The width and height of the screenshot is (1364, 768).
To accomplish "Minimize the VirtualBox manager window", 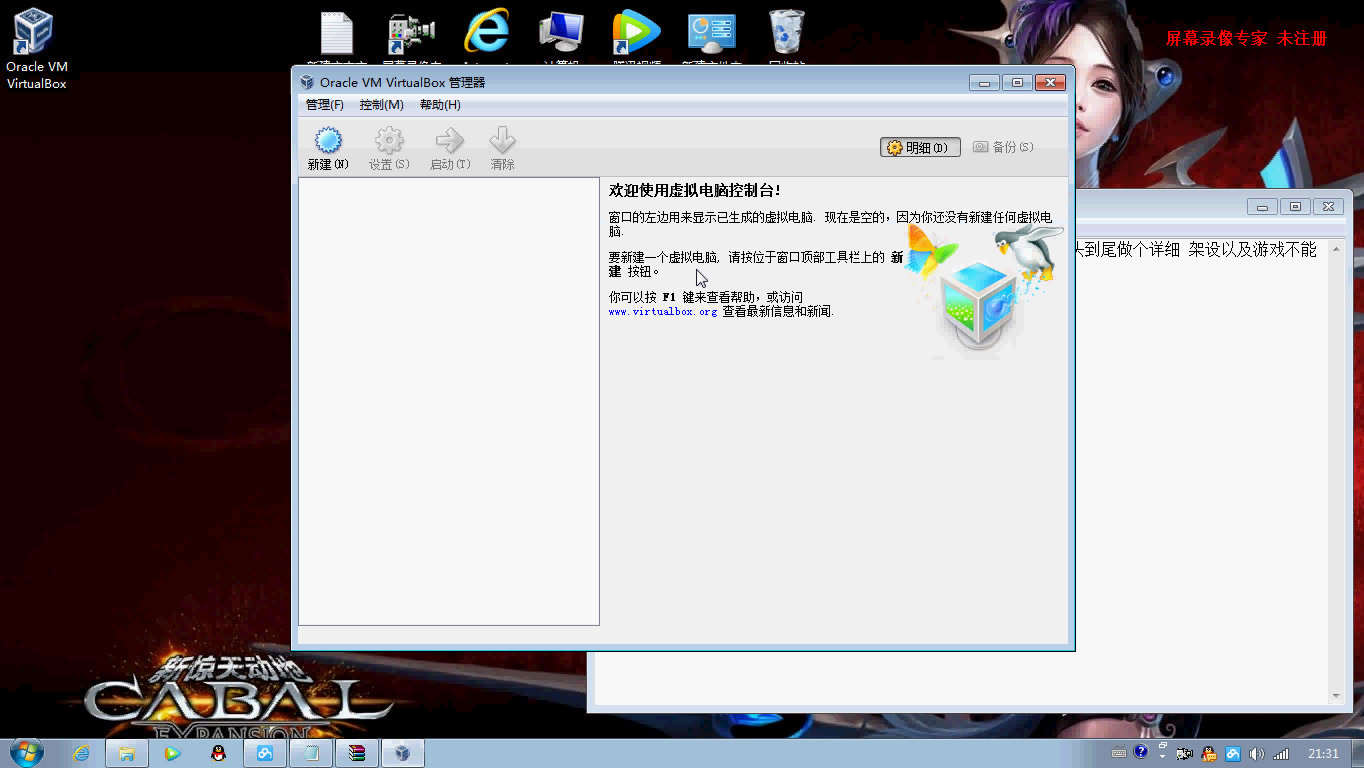I will tap(984, 83).
